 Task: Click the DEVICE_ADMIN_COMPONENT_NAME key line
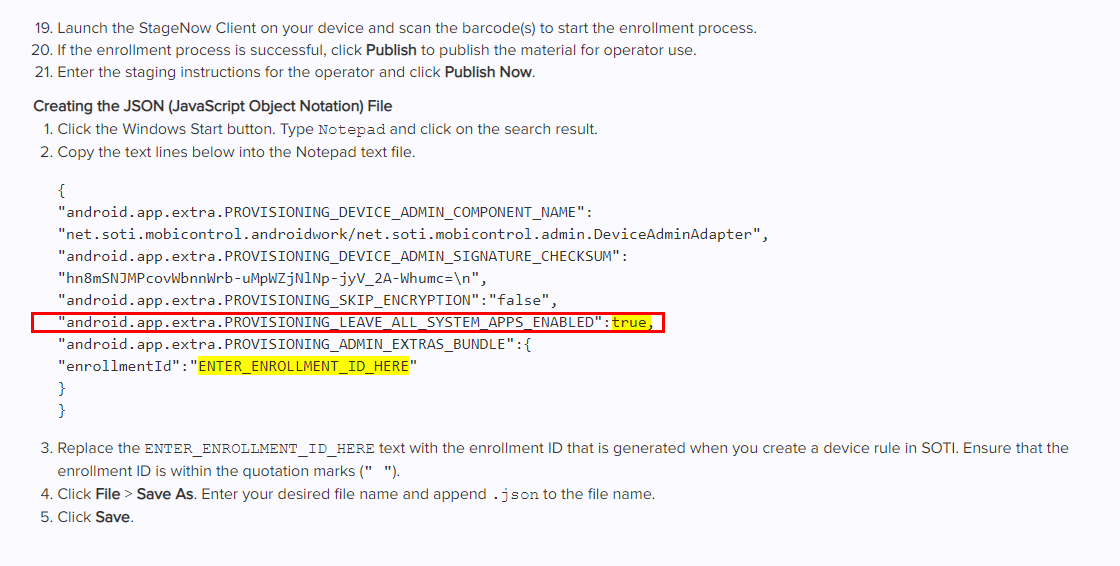pyautogui.click(x=325, y=212)
